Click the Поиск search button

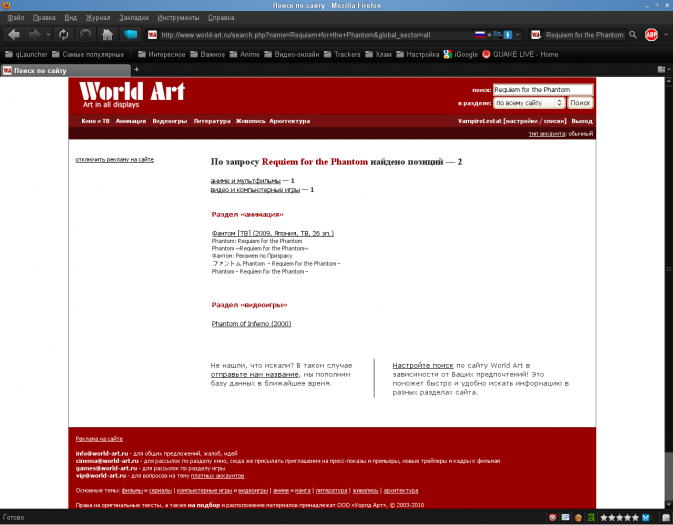[580, 103]
